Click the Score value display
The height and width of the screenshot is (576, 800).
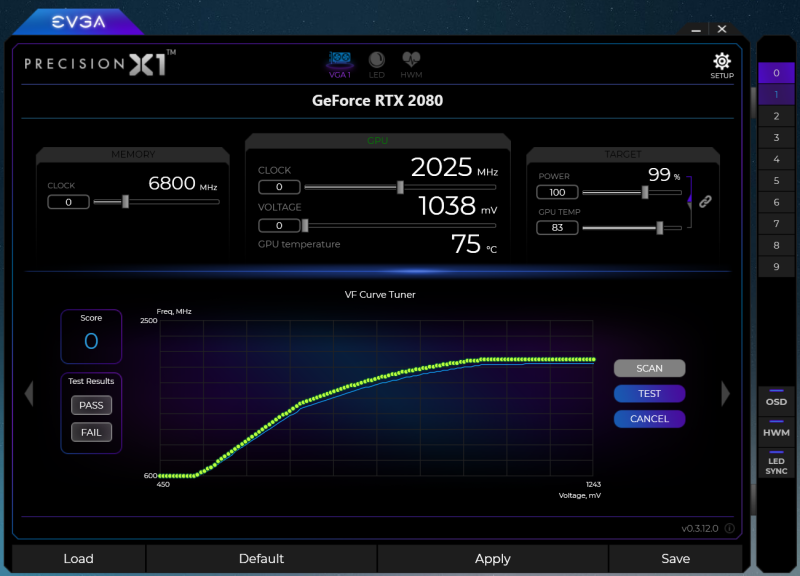pyautogui.click(x=91, y=341)
